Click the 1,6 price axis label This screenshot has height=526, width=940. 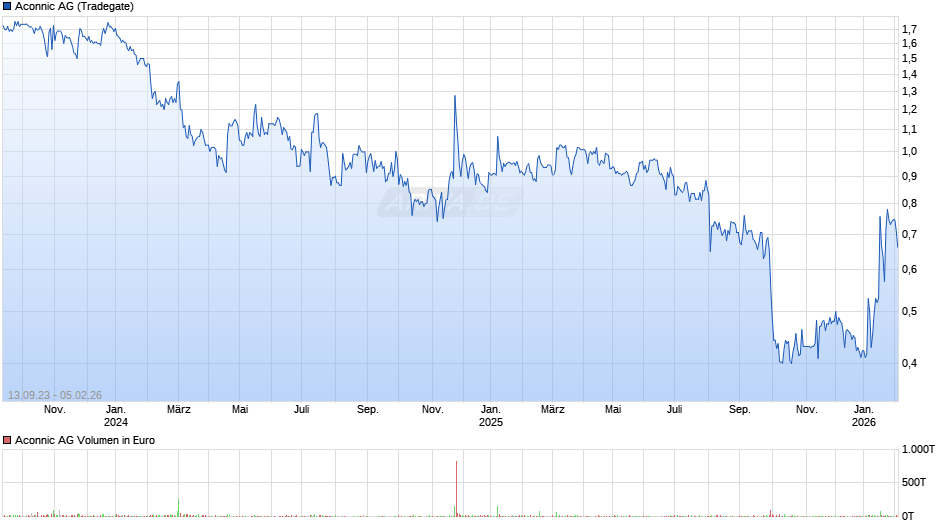click(909, 43)
